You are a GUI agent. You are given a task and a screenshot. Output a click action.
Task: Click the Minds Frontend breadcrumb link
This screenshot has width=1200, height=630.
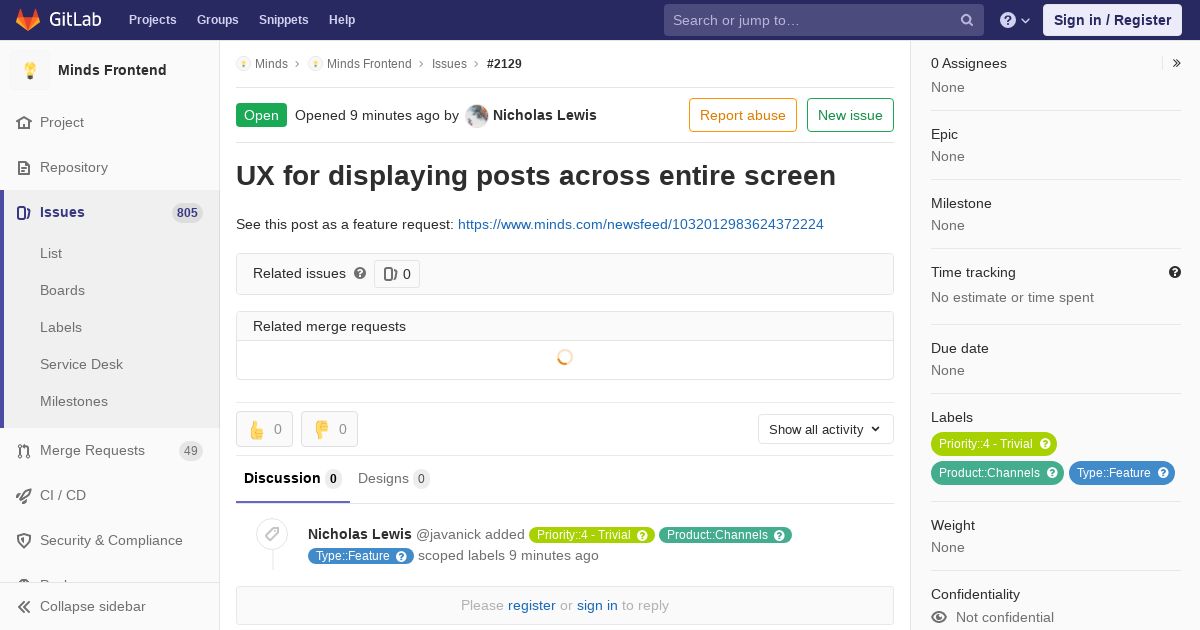[x=369, y=63]
